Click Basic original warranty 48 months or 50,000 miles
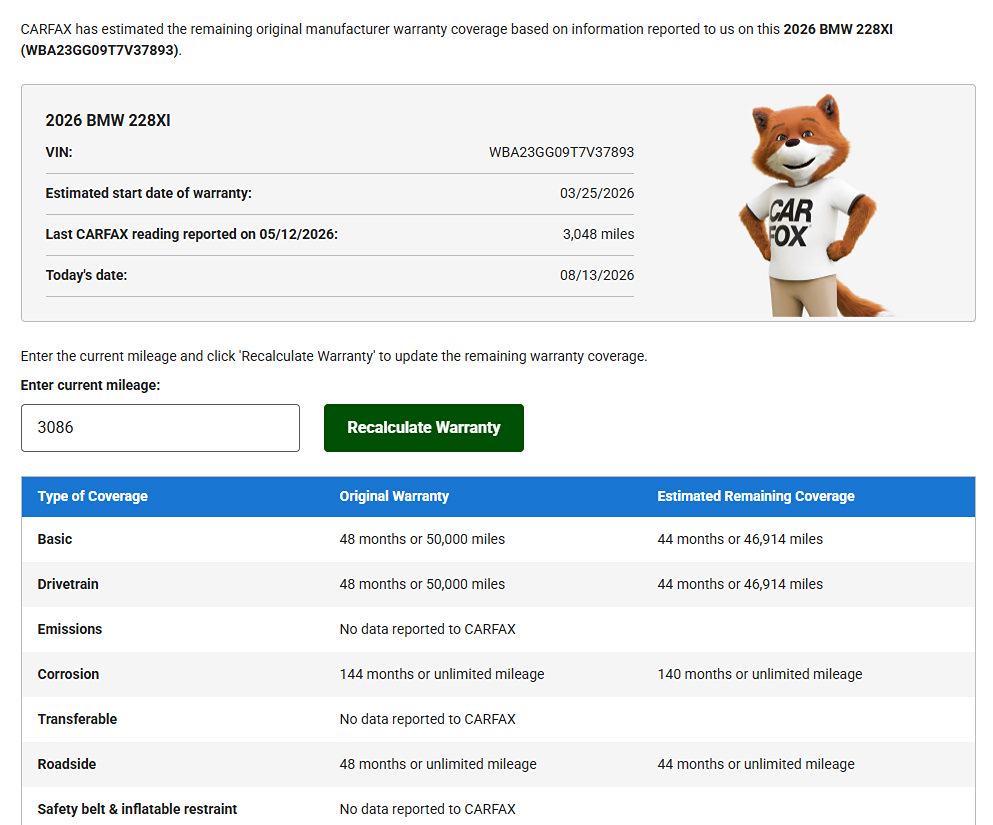The height and width of the screenshot is (825, 993). pyautogui.click(x=422, y=539)
